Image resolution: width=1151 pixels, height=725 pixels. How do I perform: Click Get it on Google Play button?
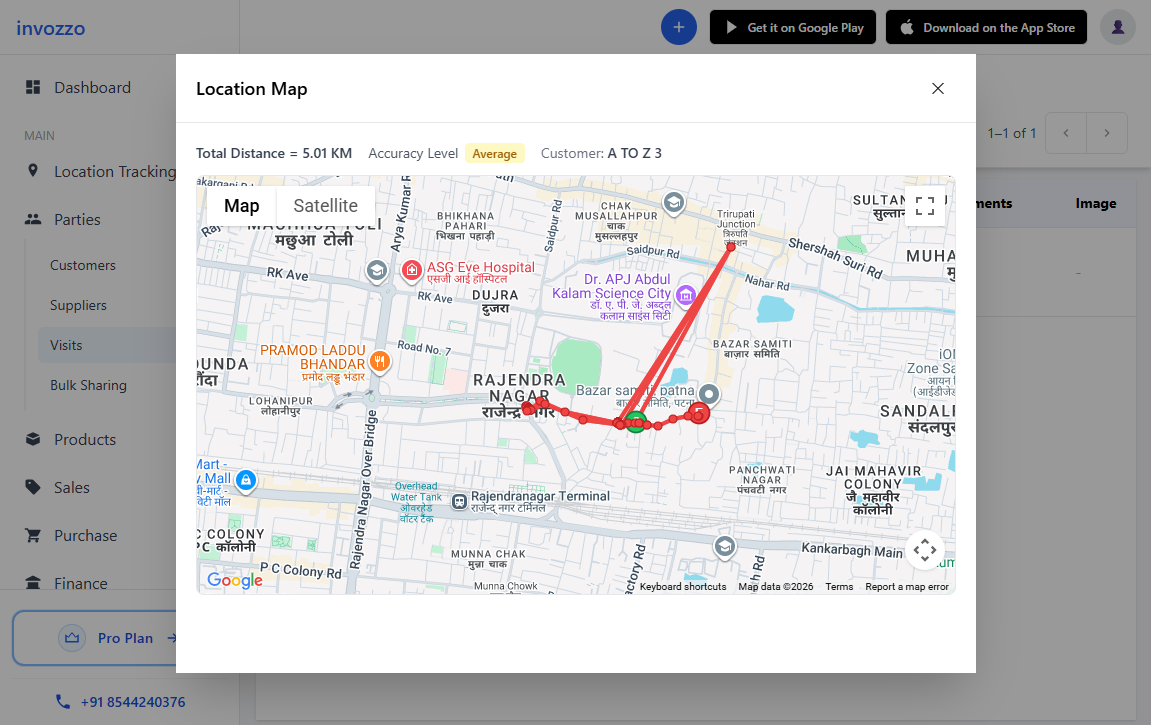tap(793, 28)
